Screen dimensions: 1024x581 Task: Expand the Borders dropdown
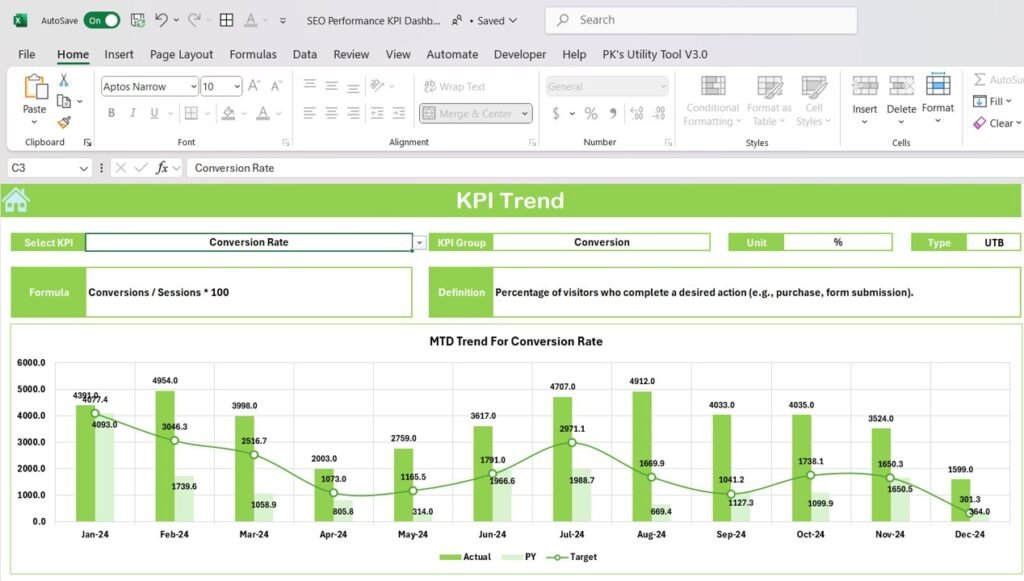[208, 114]
